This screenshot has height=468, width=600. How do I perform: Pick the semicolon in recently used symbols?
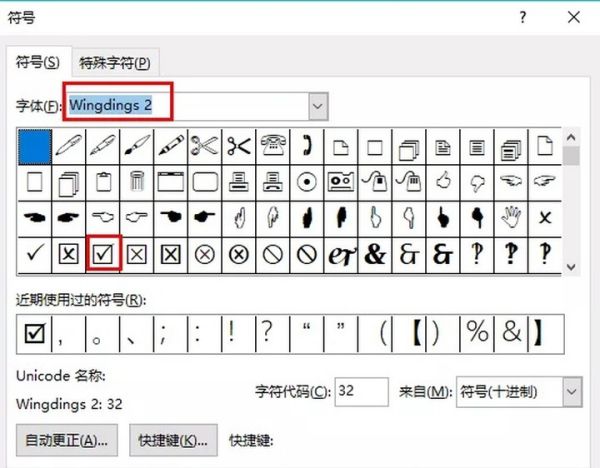pyautogui.click(x=171, y=334)
